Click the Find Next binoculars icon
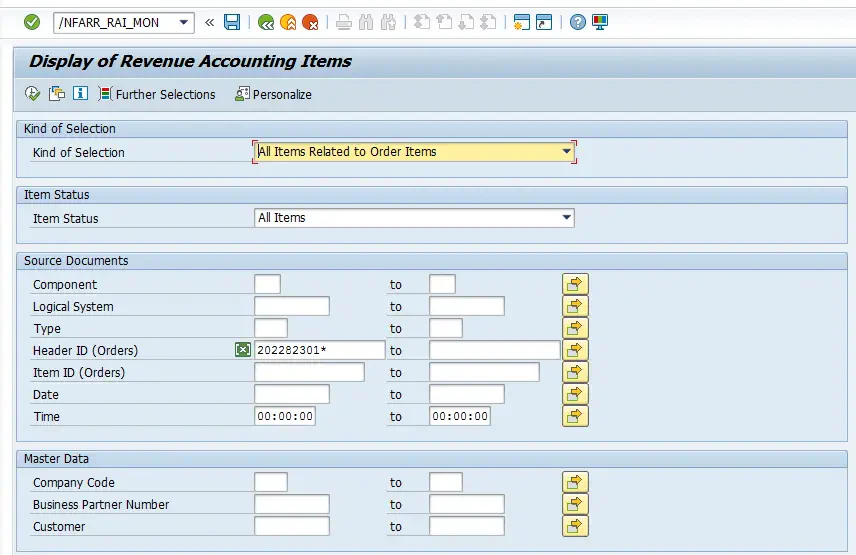The image size is (856, 555). pyautogui.click(x=388, y=22)
